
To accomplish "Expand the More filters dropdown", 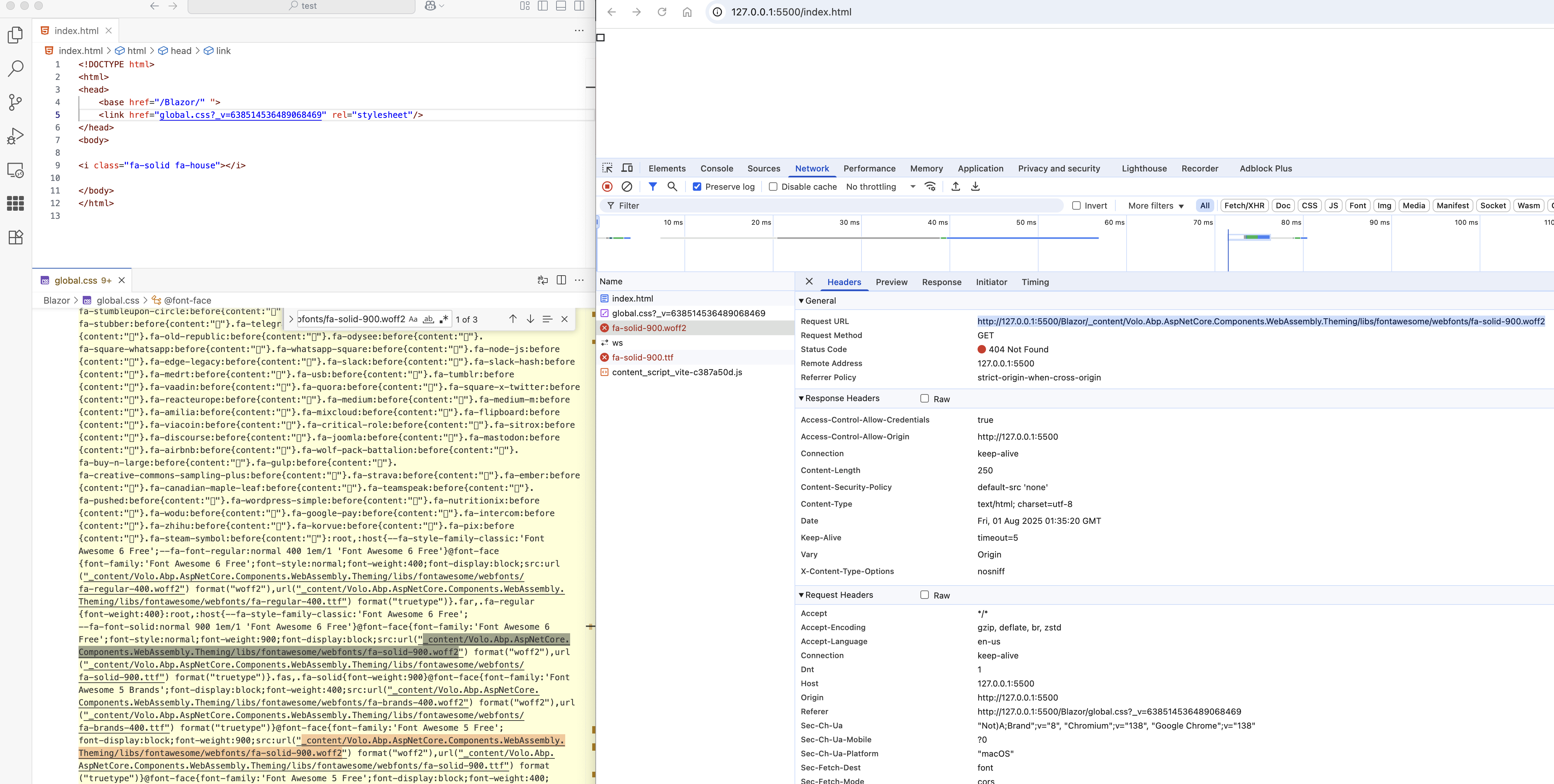I will coord(1156,206).
